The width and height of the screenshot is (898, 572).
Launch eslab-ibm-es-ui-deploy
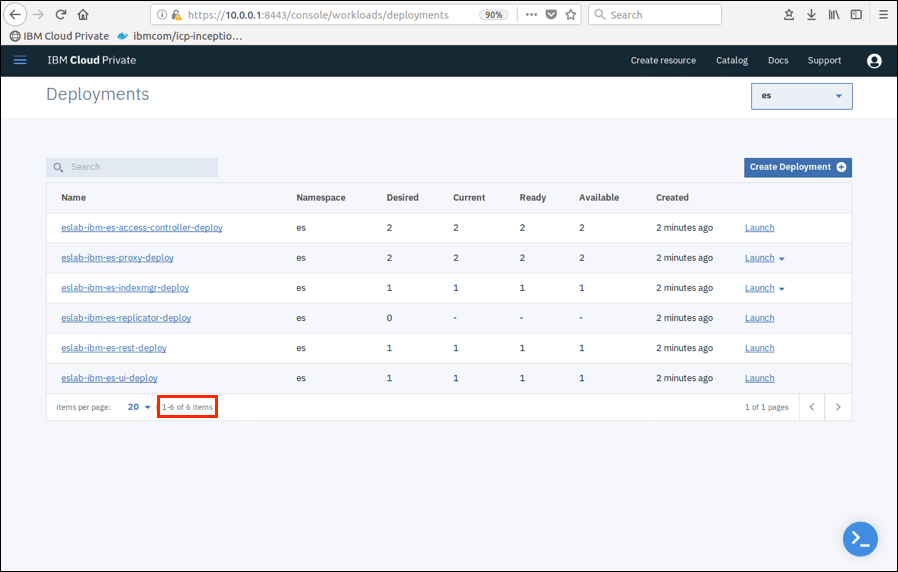pos(759,378)
